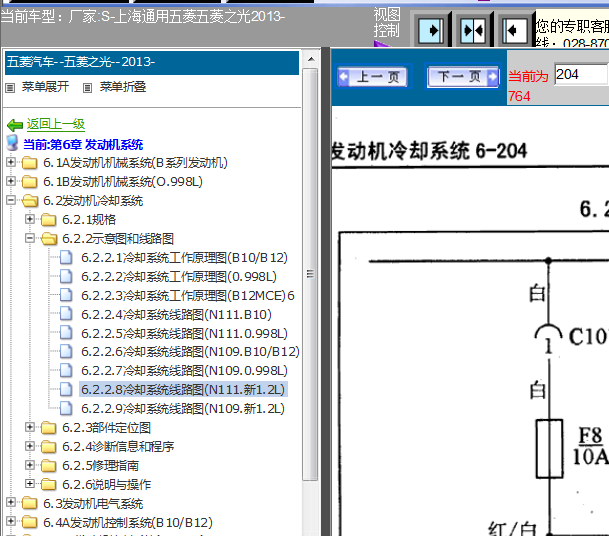609x536 pixels.
Task: Click the document icon of 6.2.2.8
Action: pyautogui.click(x=66, y=389)
